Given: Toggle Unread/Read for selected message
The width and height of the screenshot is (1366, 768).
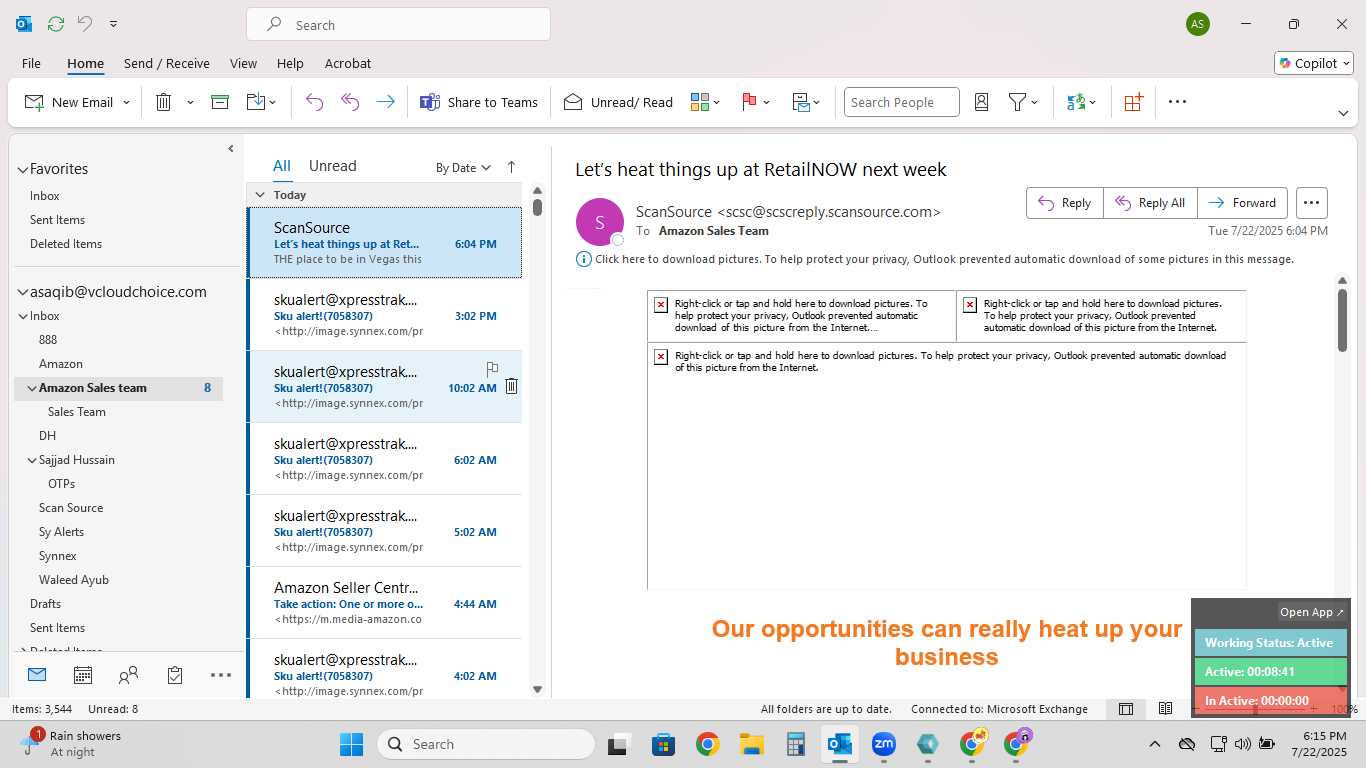Looking at the screenshot, I should (618, 102).
